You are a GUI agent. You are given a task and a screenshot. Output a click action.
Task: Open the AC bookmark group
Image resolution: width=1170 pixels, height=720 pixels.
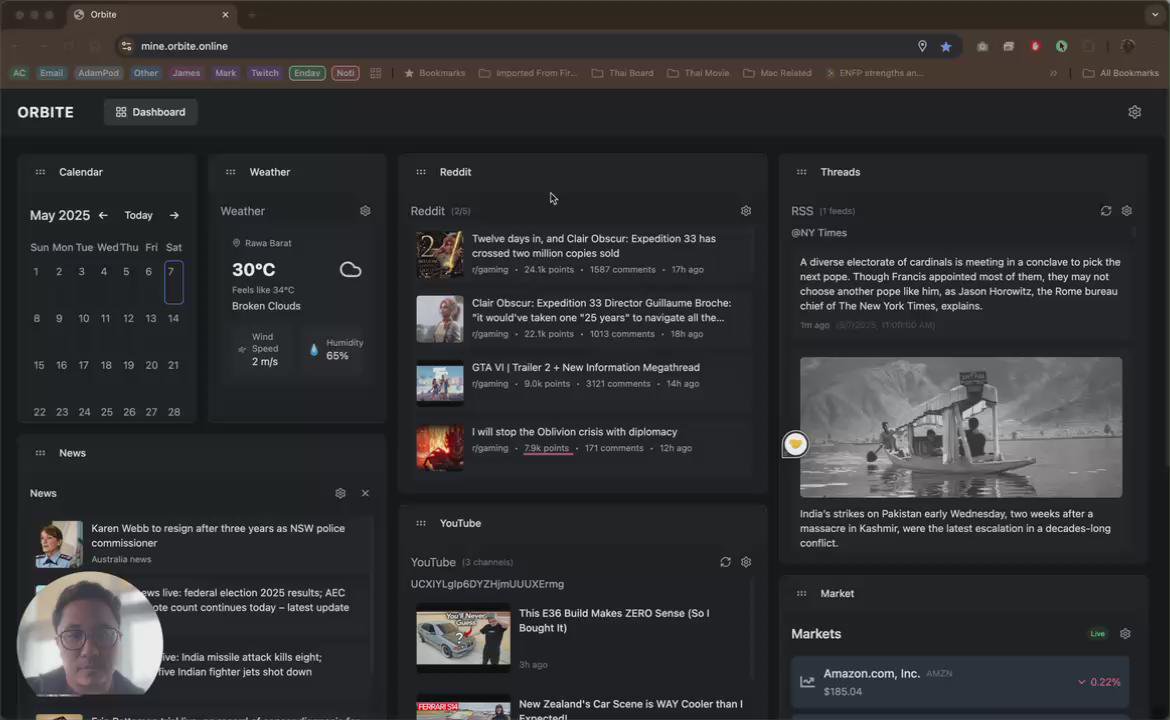click(x=19, y=73)
